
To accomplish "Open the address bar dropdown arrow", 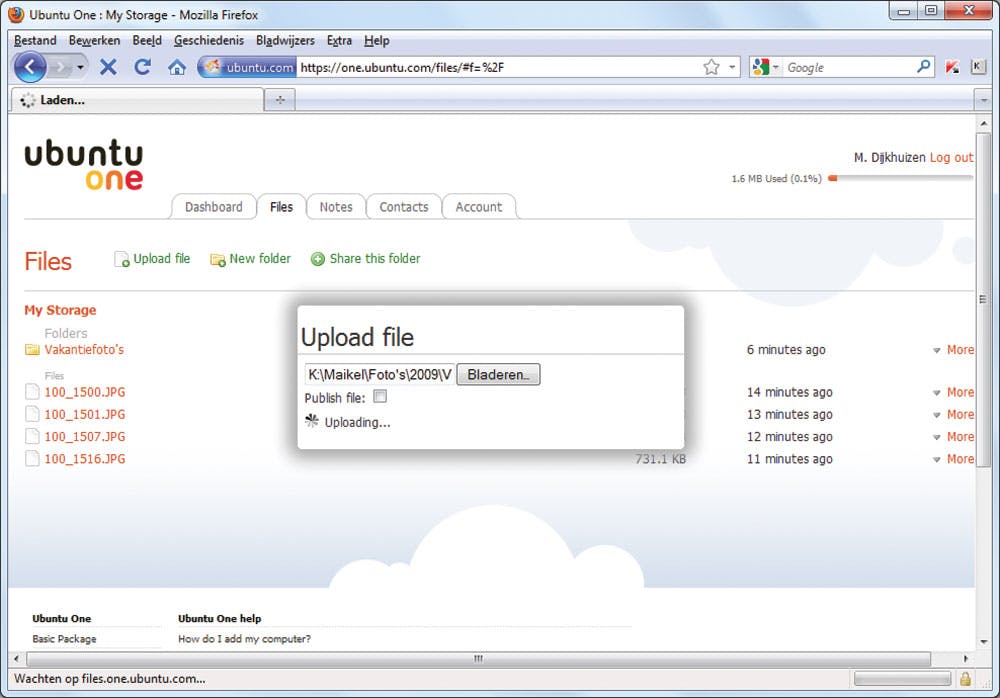I will (732, 67).
